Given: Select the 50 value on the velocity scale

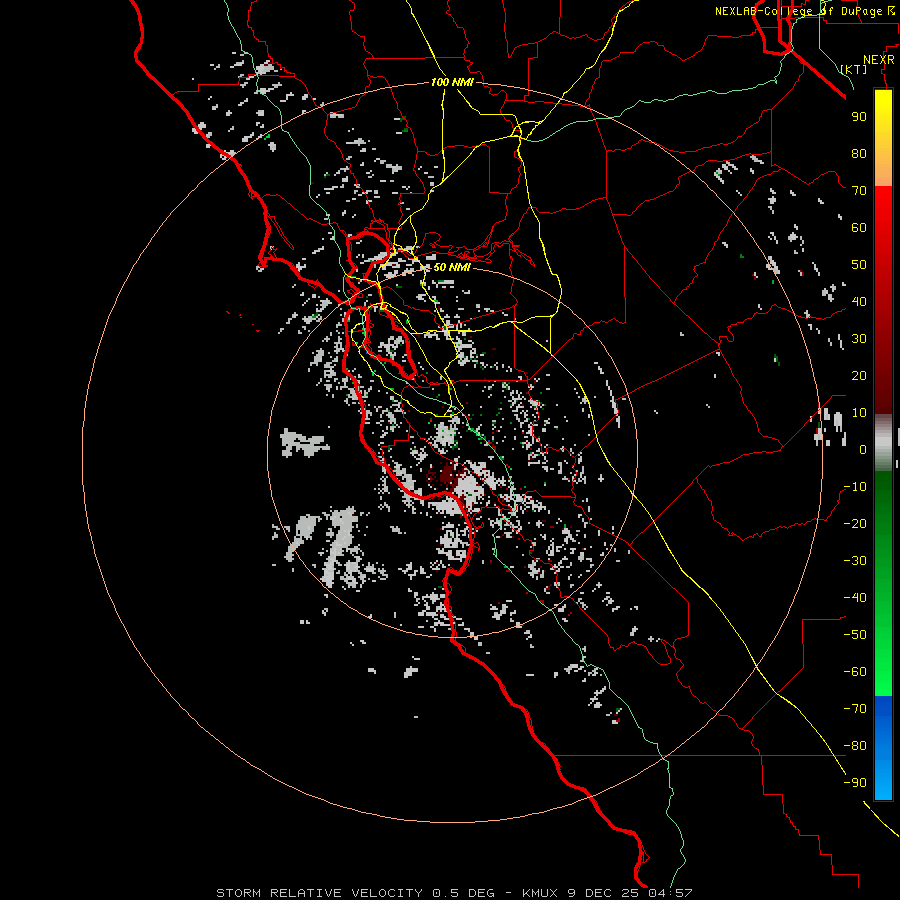Looking at the screenshot, I should (859, 265).
